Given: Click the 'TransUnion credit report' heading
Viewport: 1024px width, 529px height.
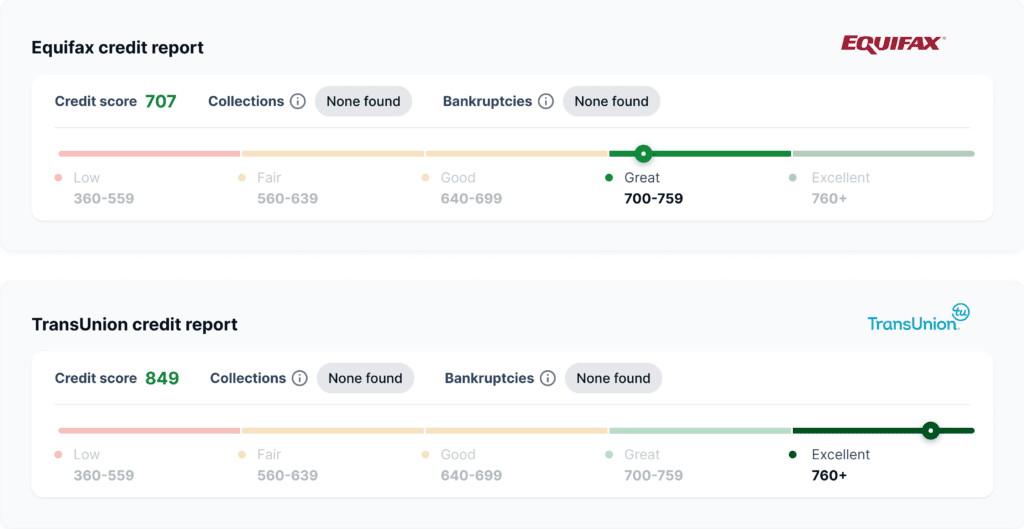Looking at the screenshot, I should pos(134,325).
